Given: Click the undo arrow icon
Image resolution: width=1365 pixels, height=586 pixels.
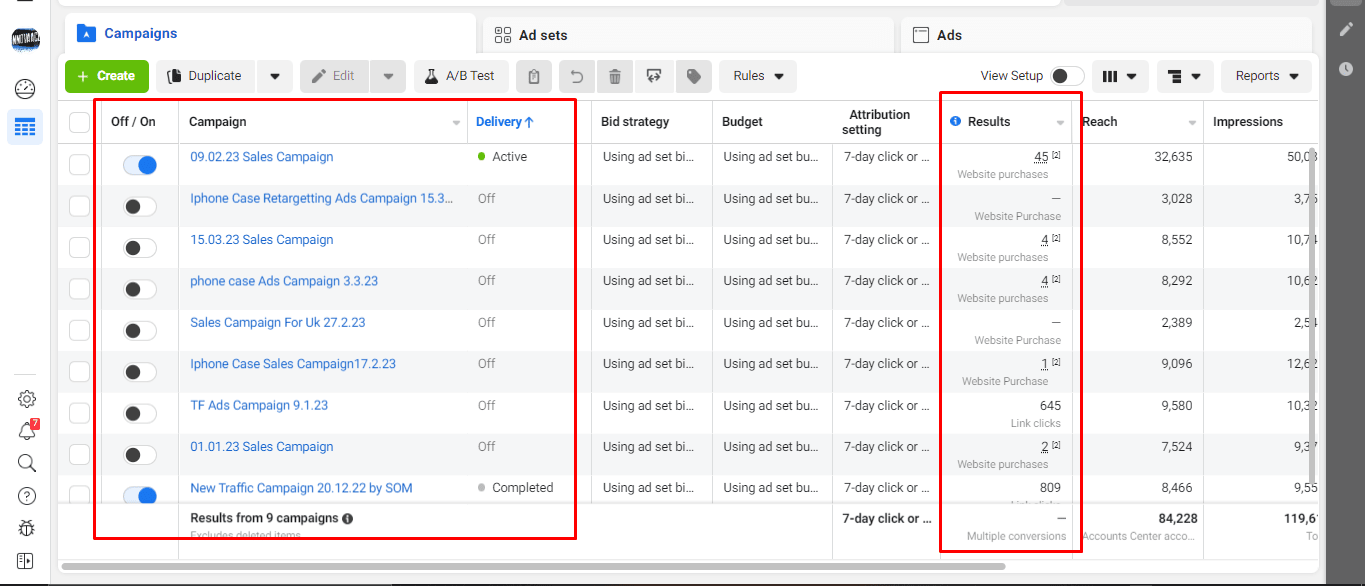Looking at the screenshot, I should pos(575,76).
